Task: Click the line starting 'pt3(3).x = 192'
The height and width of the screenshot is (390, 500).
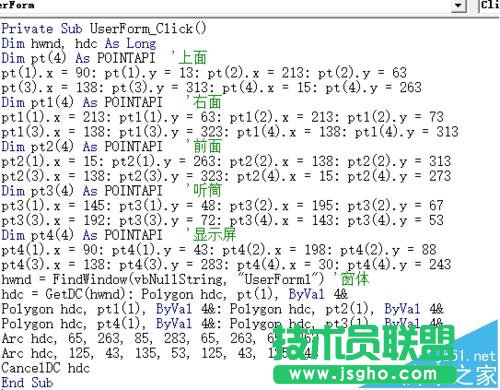Action: pyautogui.click(x=222, y=220)
